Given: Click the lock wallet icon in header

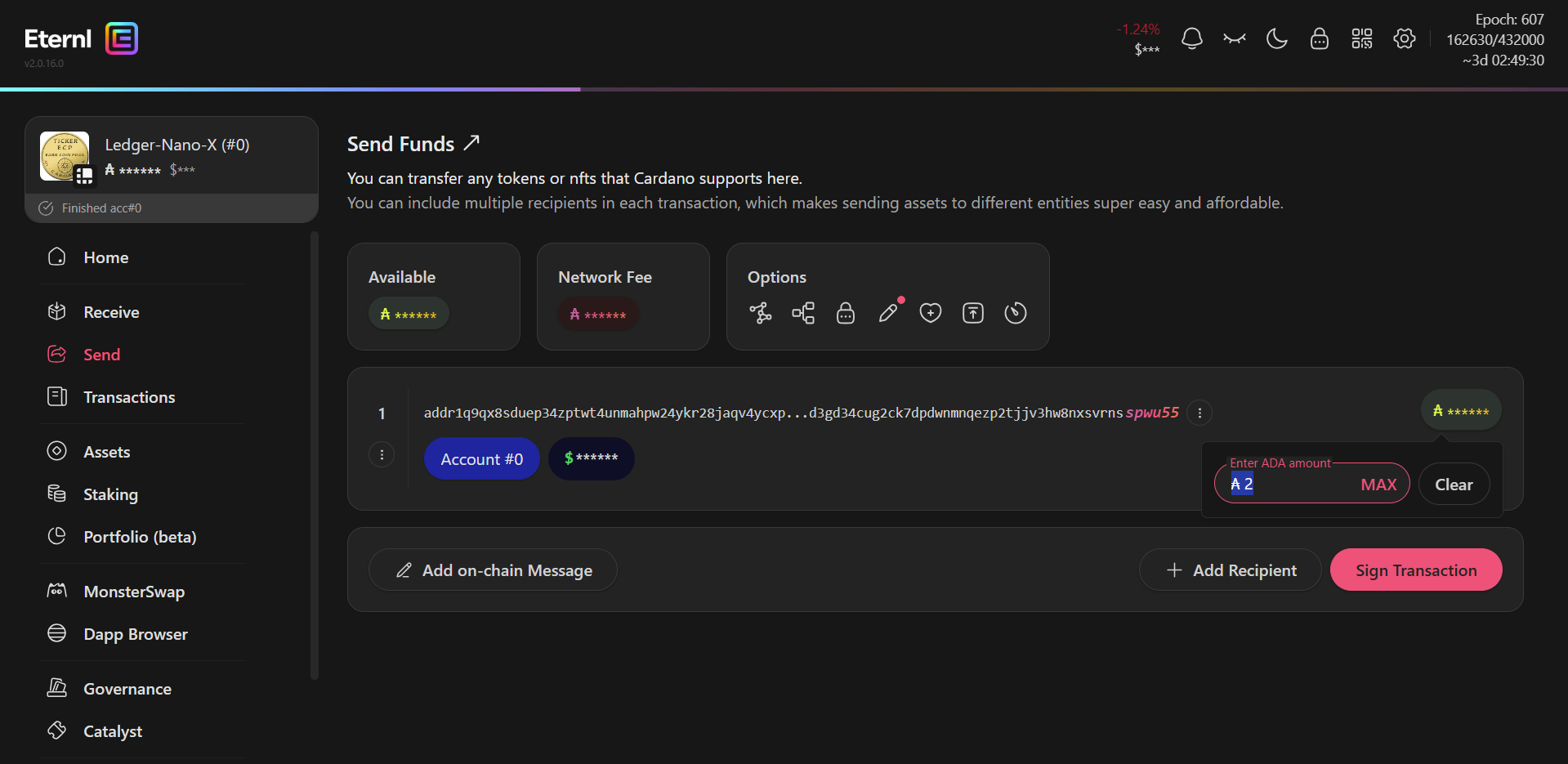Looking at the screenshot, I should click(1319, 38).
